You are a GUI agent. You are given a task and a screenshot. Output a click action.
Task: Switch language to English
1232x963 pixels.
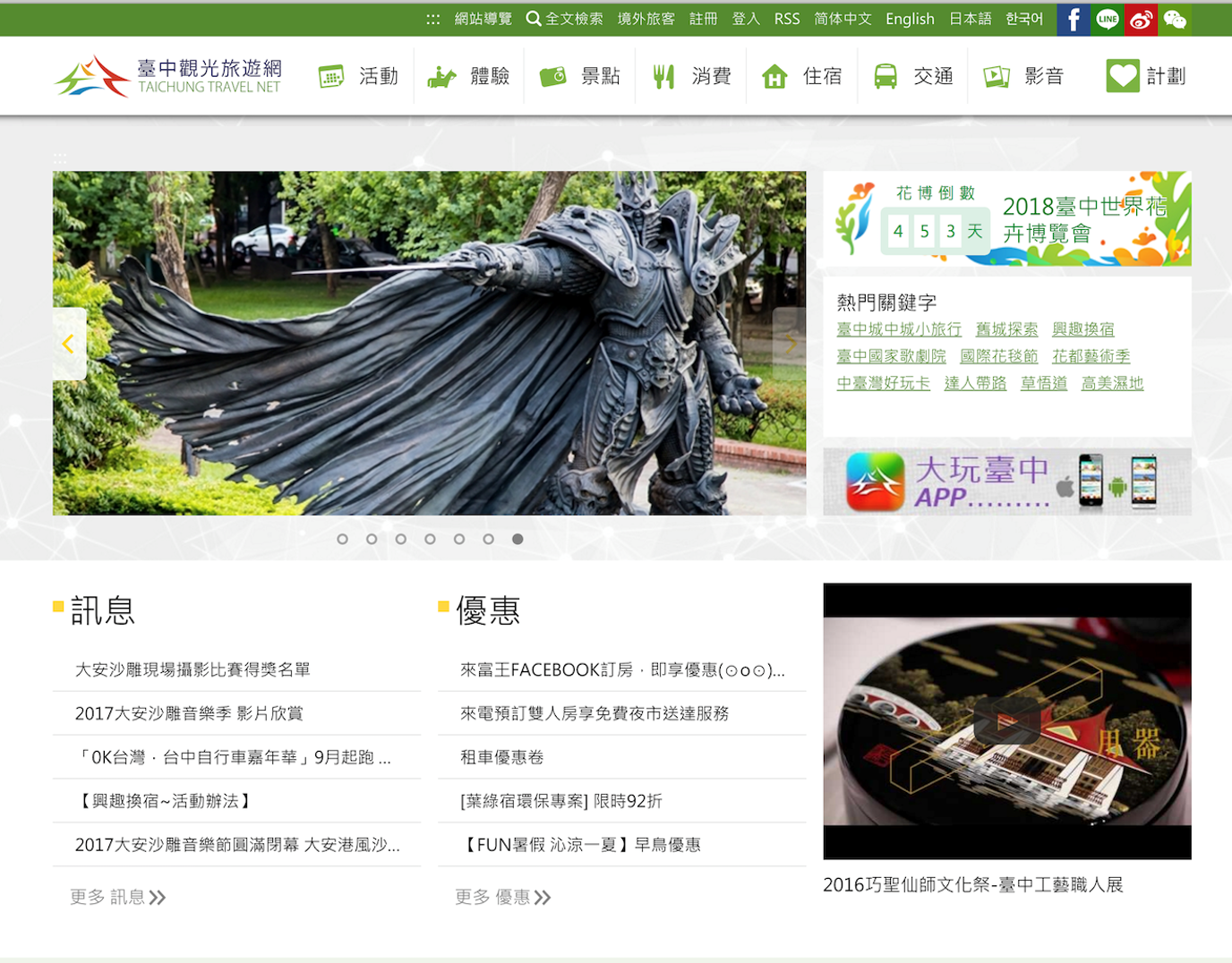pyautogui.click(x=910, y=19)
